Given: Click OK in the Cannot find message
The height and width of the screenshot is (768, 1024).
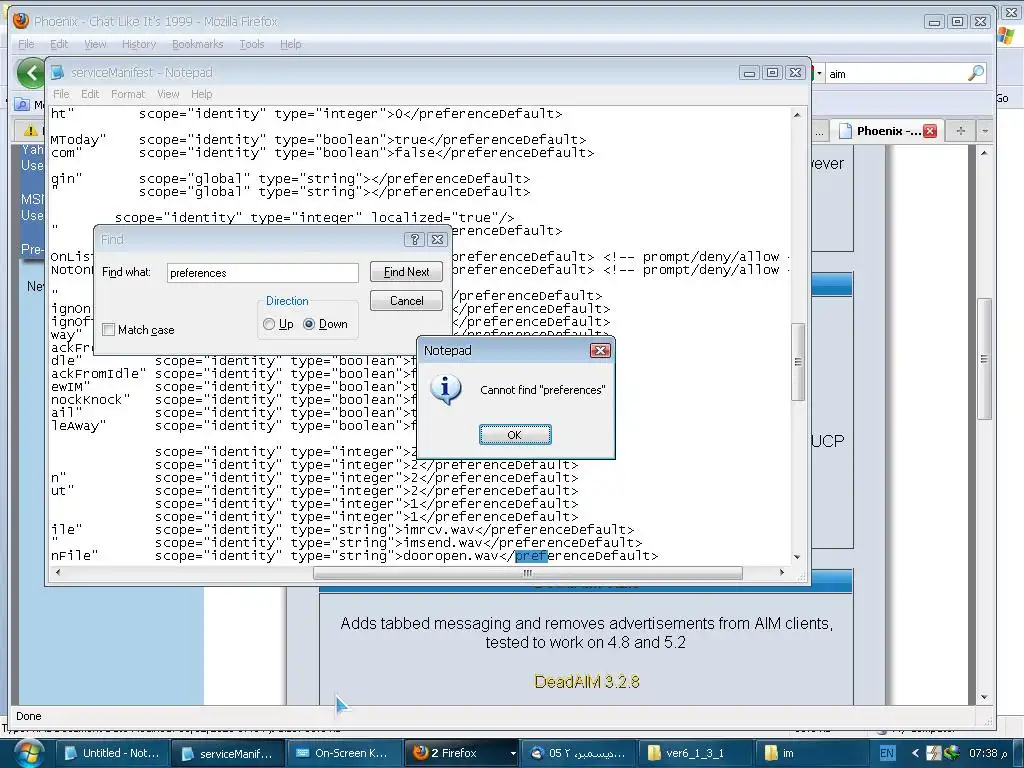Looking at the screenshot, I should coord(515,434).
